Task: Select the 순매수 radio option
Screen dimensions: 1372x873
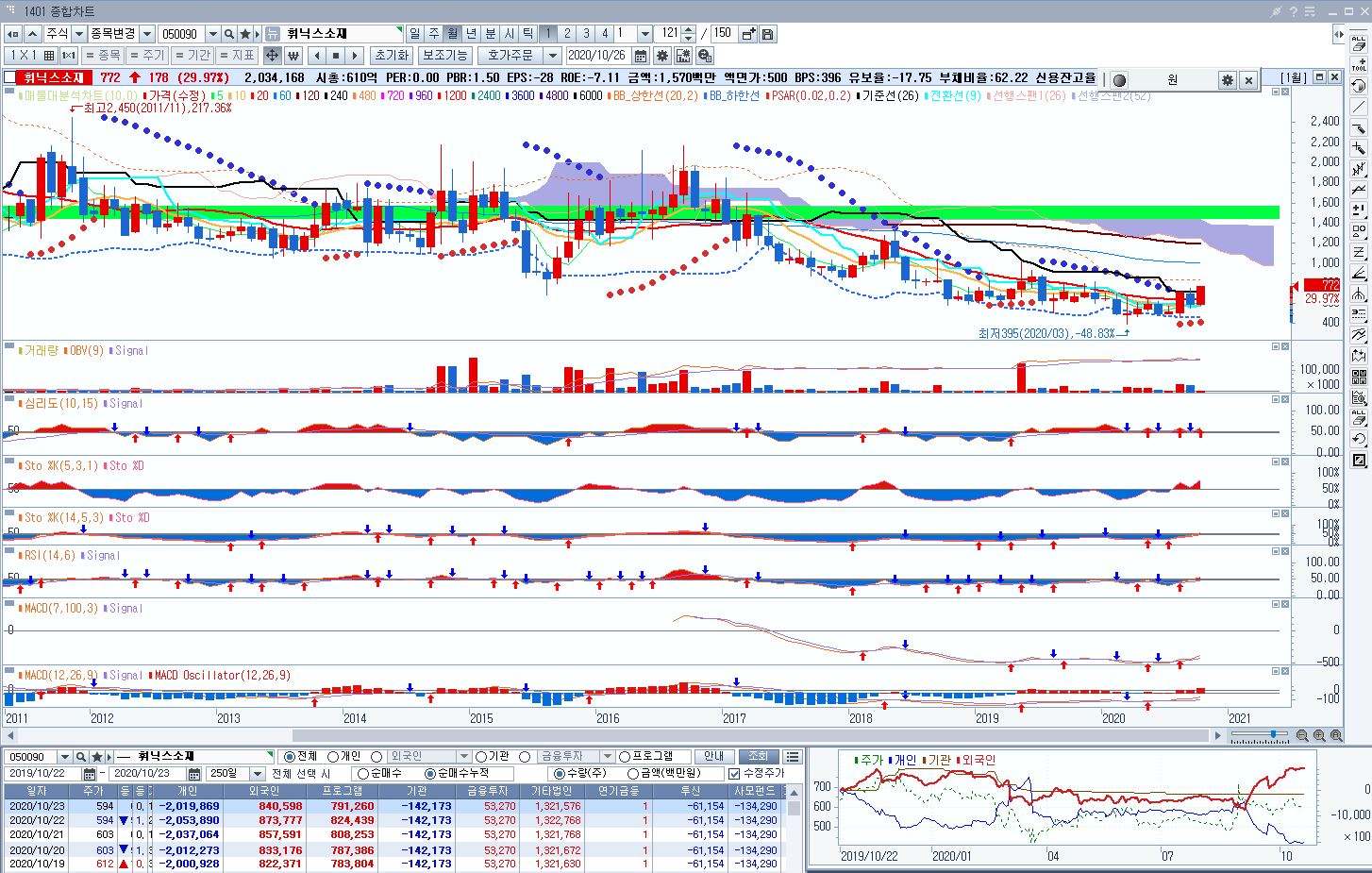Action: coord(363,774)
